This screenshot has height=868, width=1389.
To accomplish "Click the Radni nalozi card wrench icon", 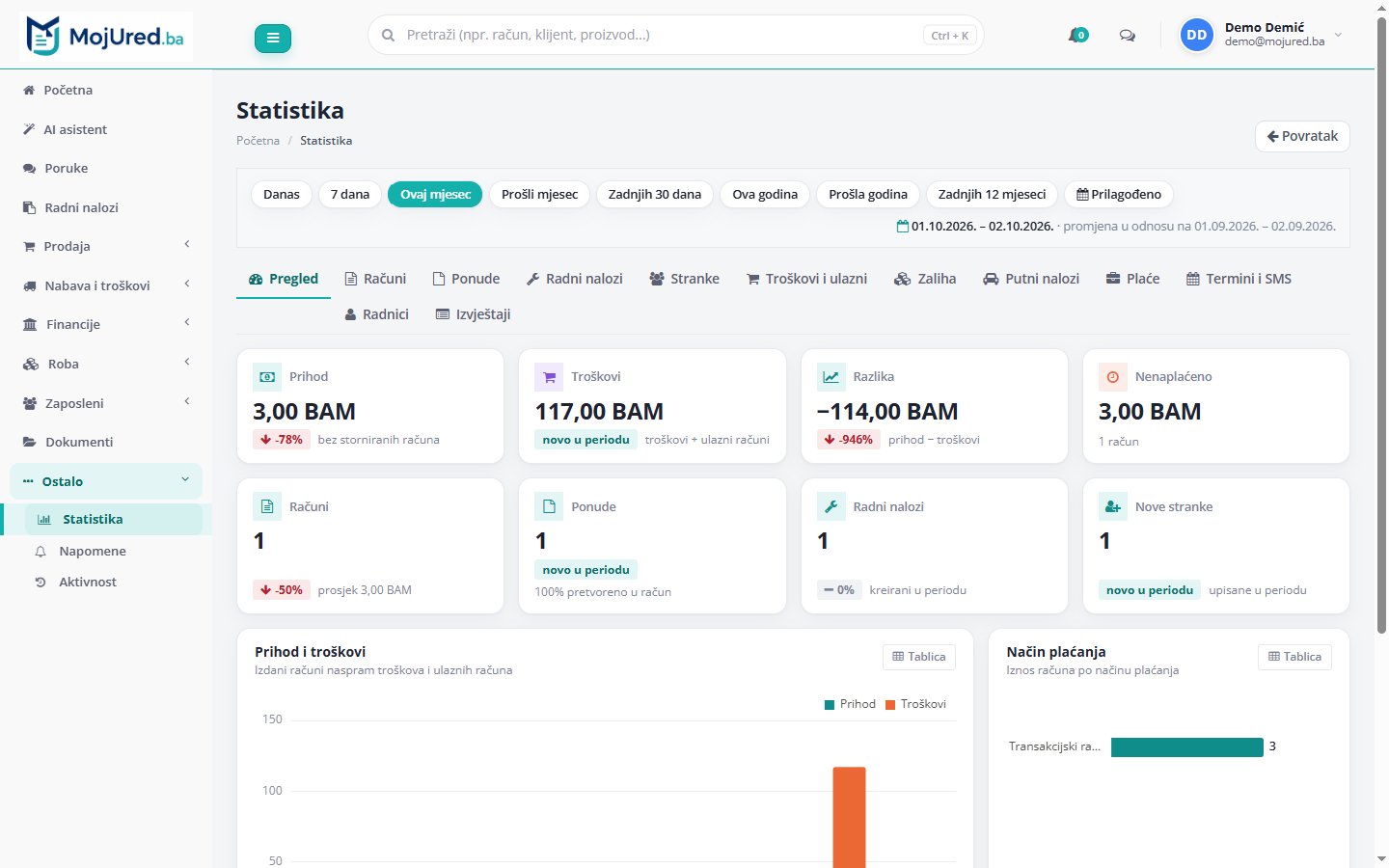I will click(831, 506).
